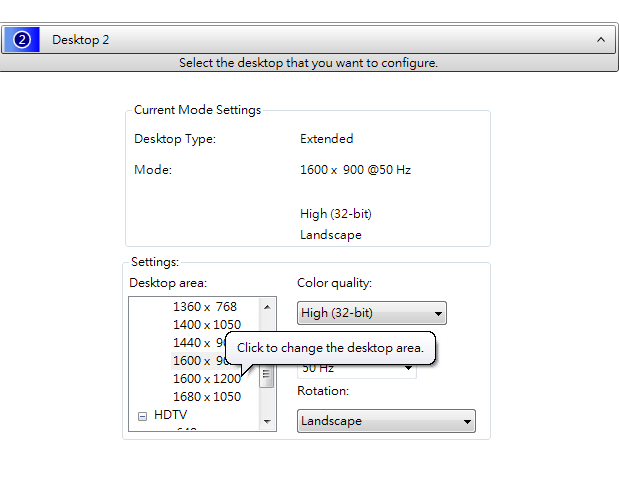Screen dimensions: 619x486
Task: Collapse the Desktop 2 selector chevron
Action: pos(601,39)
